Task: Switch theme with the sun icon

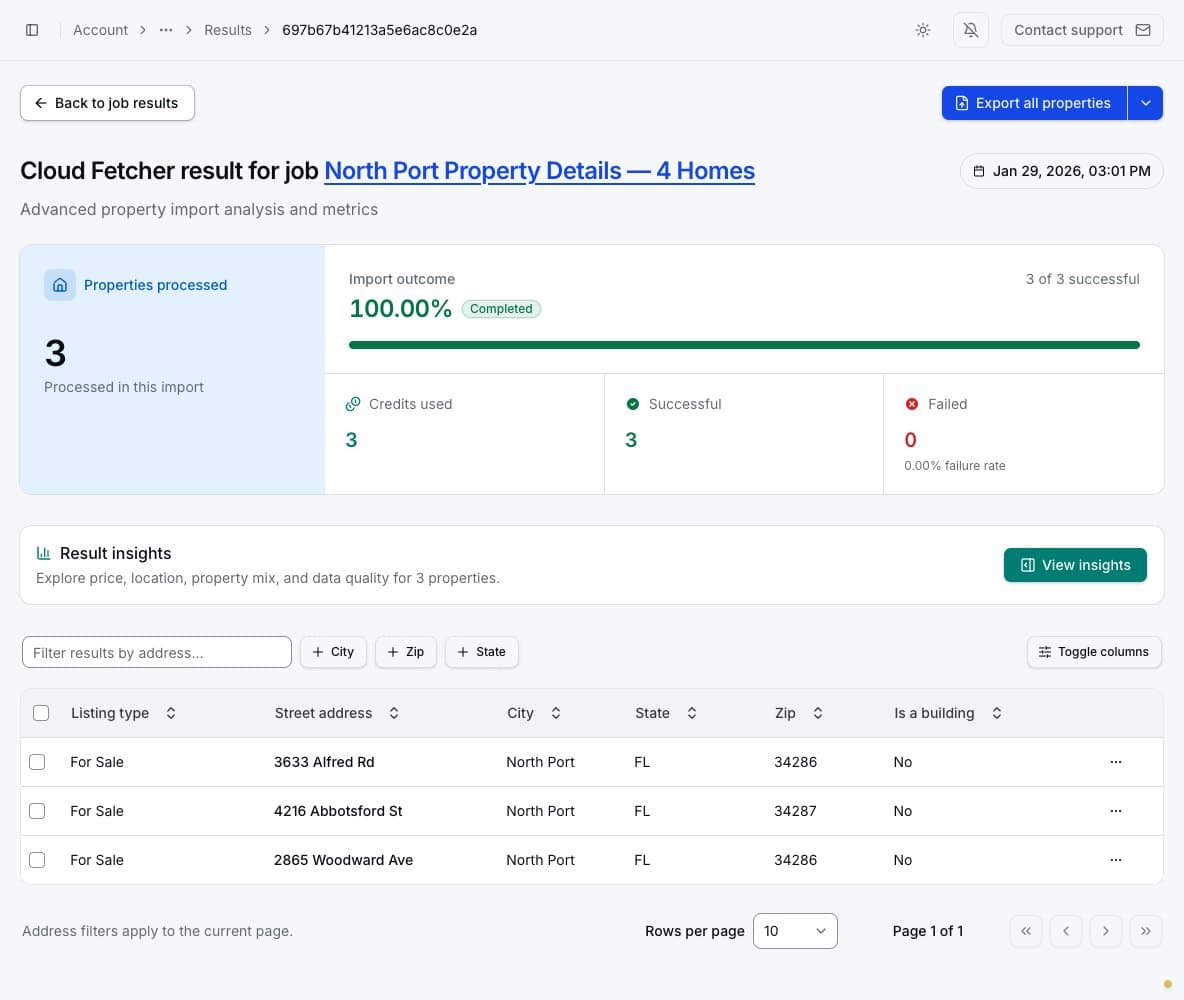Action: tap(923, 30)
